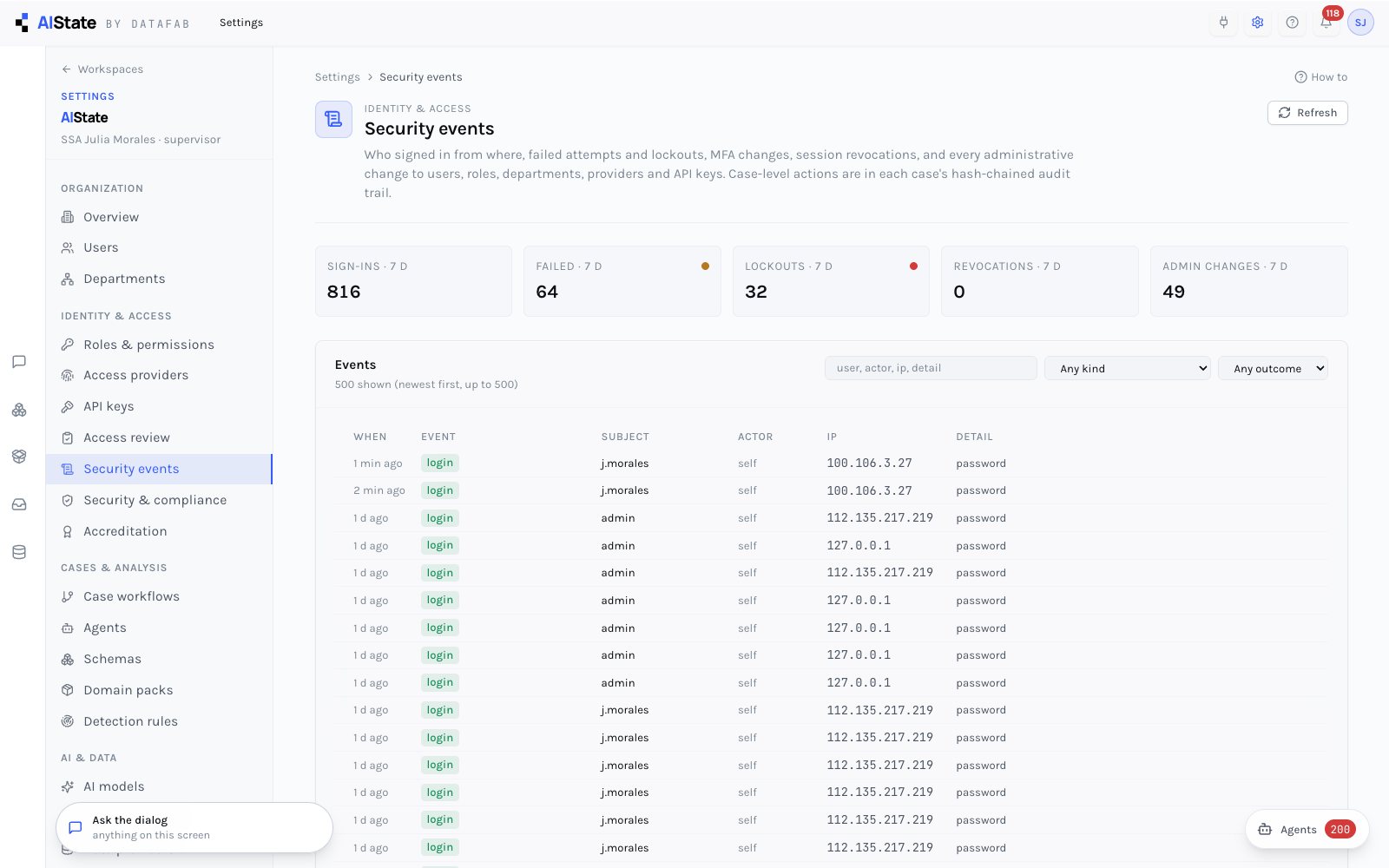Open Schemas page

click(x=159, y=659)
